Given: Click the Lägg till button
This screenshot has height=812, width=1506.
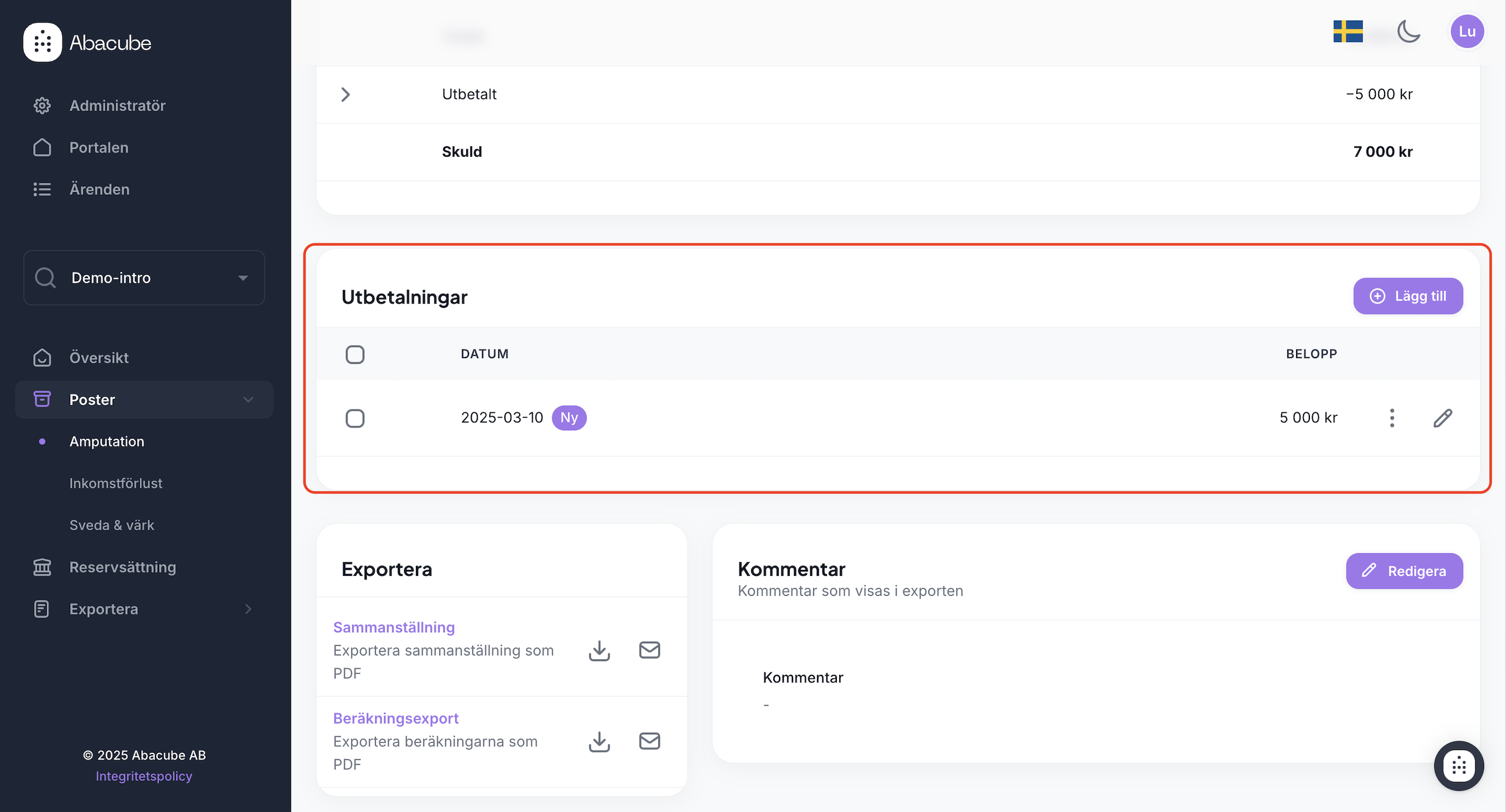Looking at the screenshot, I should pos(1408,296).
